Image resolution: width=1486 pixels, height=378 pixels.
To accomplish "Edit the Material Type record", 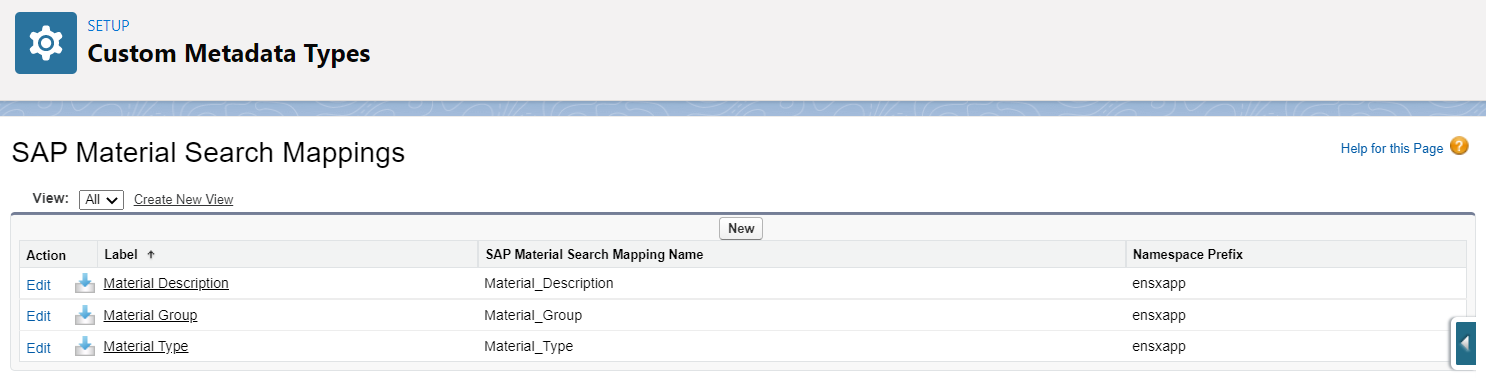I will point(38,348).
